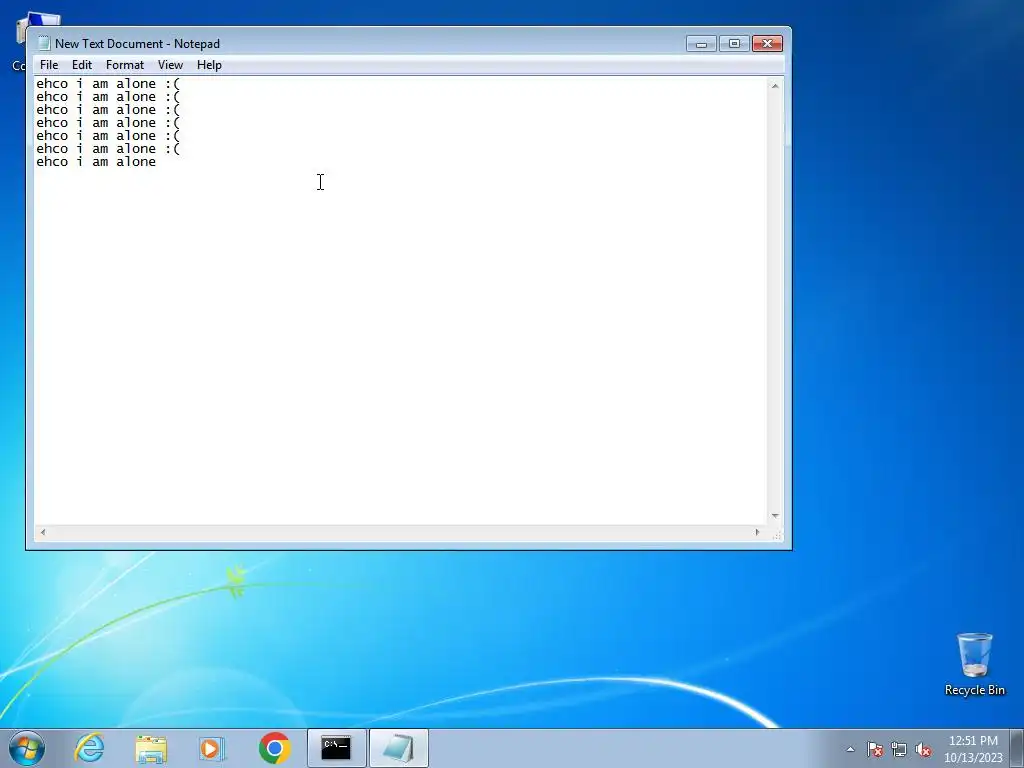This screenshot has height=768, width=1024.
Task: Open the Format menu in Notepad
Action: tap(125, 65)
